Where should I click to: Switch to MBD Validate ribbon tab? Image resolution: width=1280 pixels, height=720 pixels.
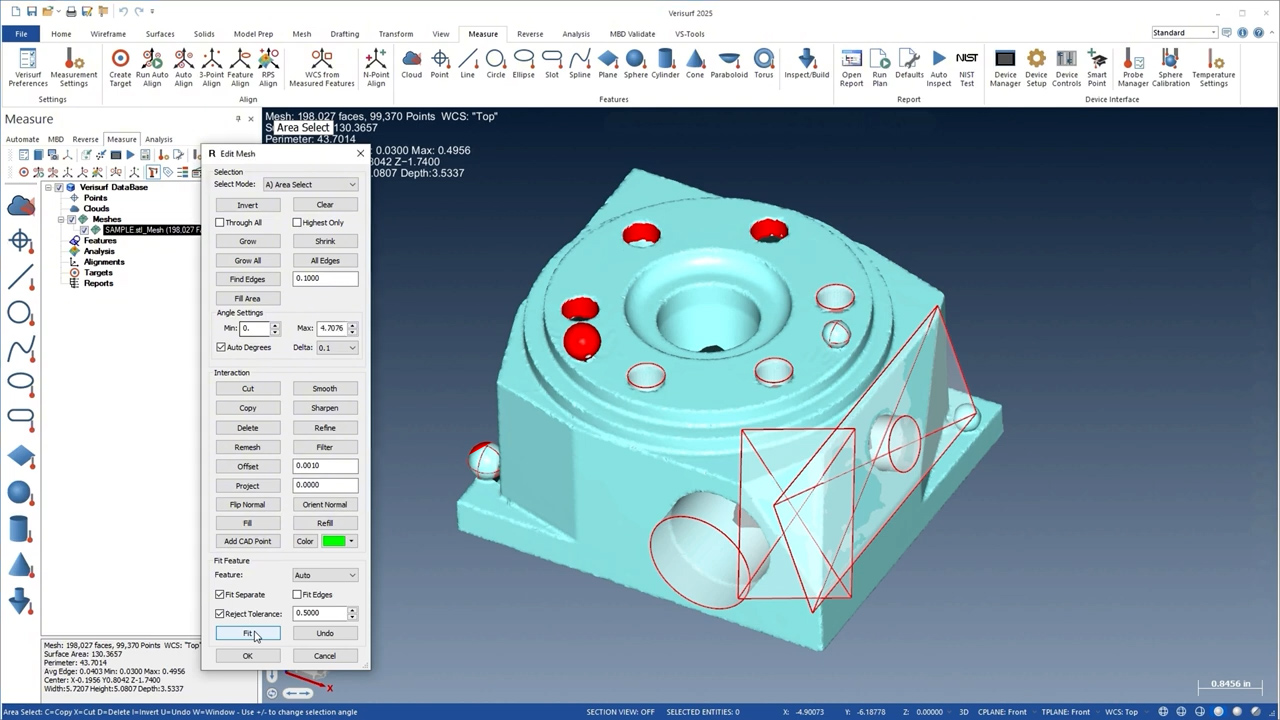(x=632, y=34)
